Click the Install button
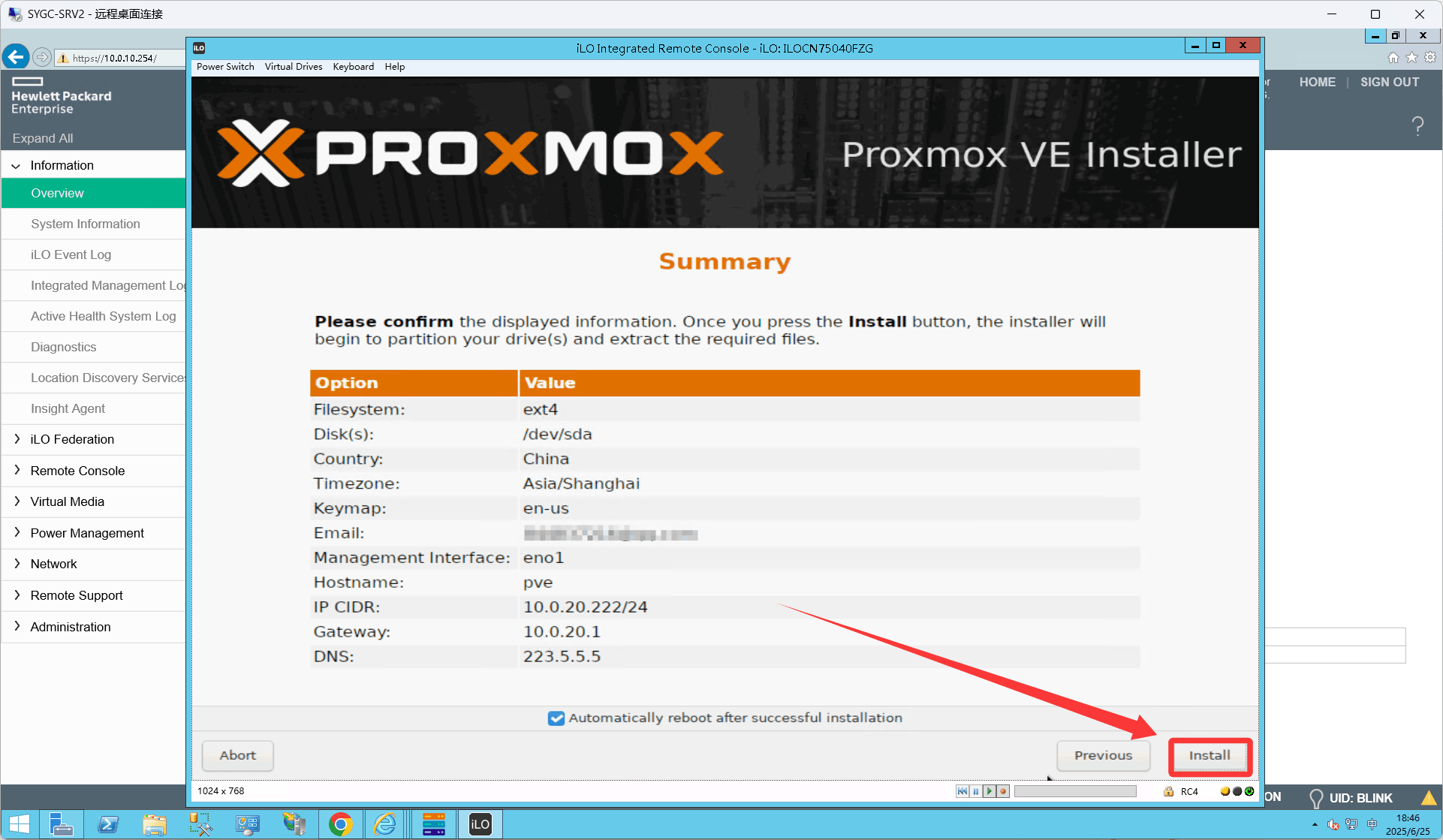The image size is (1443, 840). click(1210, 756)
